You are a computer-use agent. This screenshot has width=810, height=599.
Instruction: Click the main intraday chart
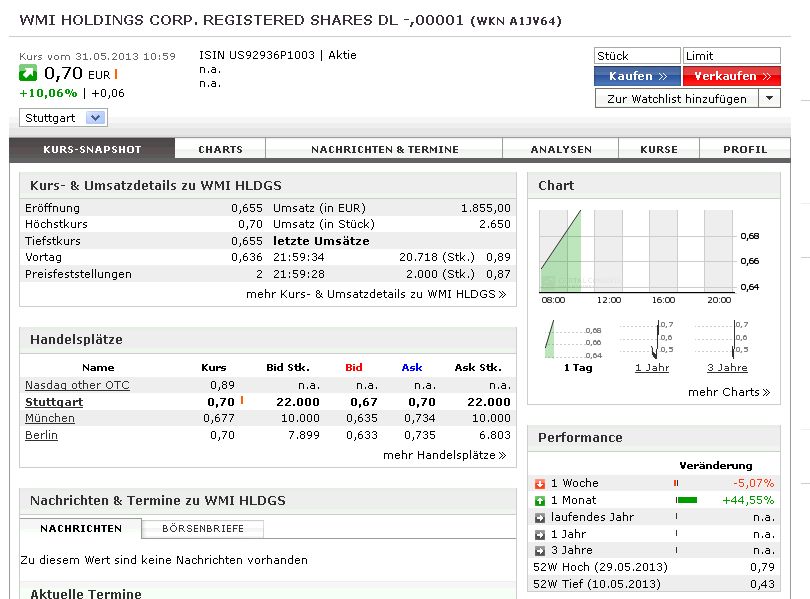point(648,257)
